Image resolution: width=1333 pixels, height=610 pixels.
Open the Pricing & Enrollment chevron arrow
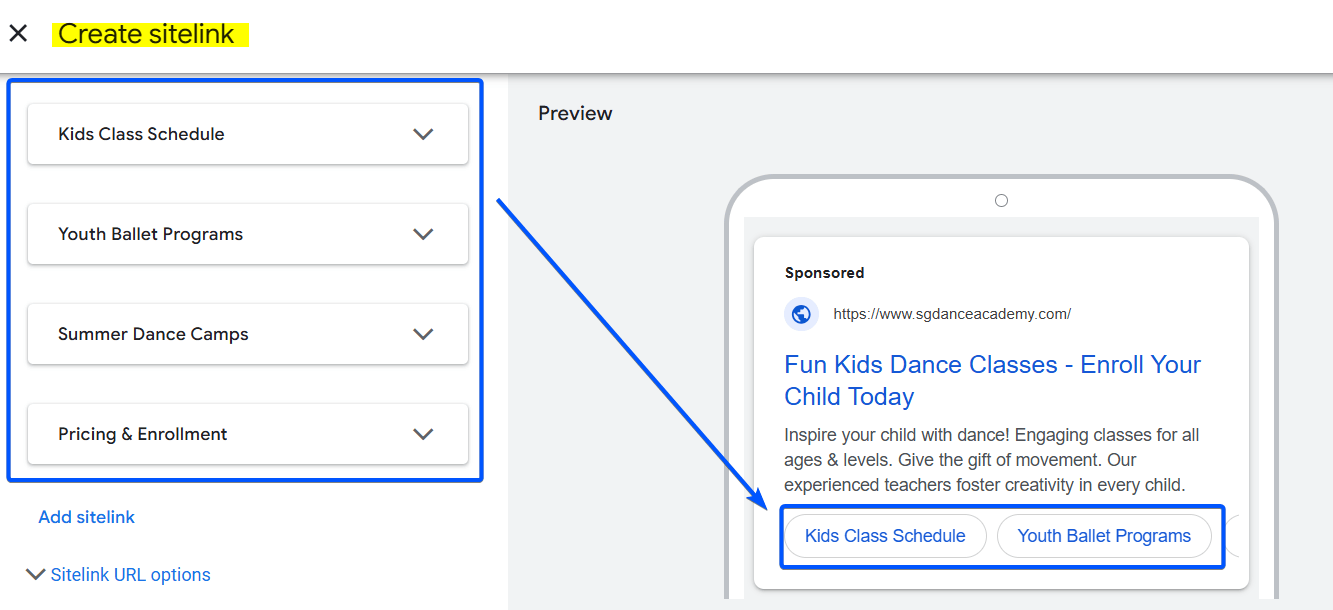[x=423, y=434]
